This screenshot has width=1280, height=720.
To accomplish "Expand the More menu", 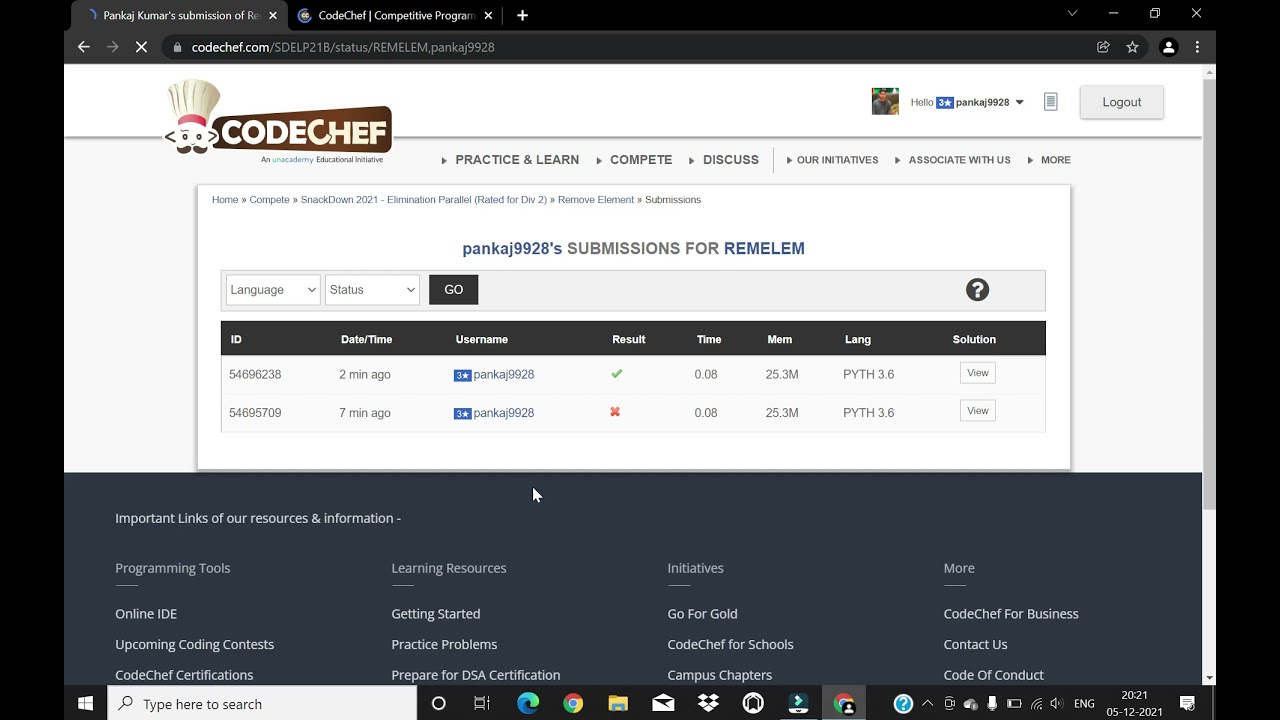I will point(1055,160).
